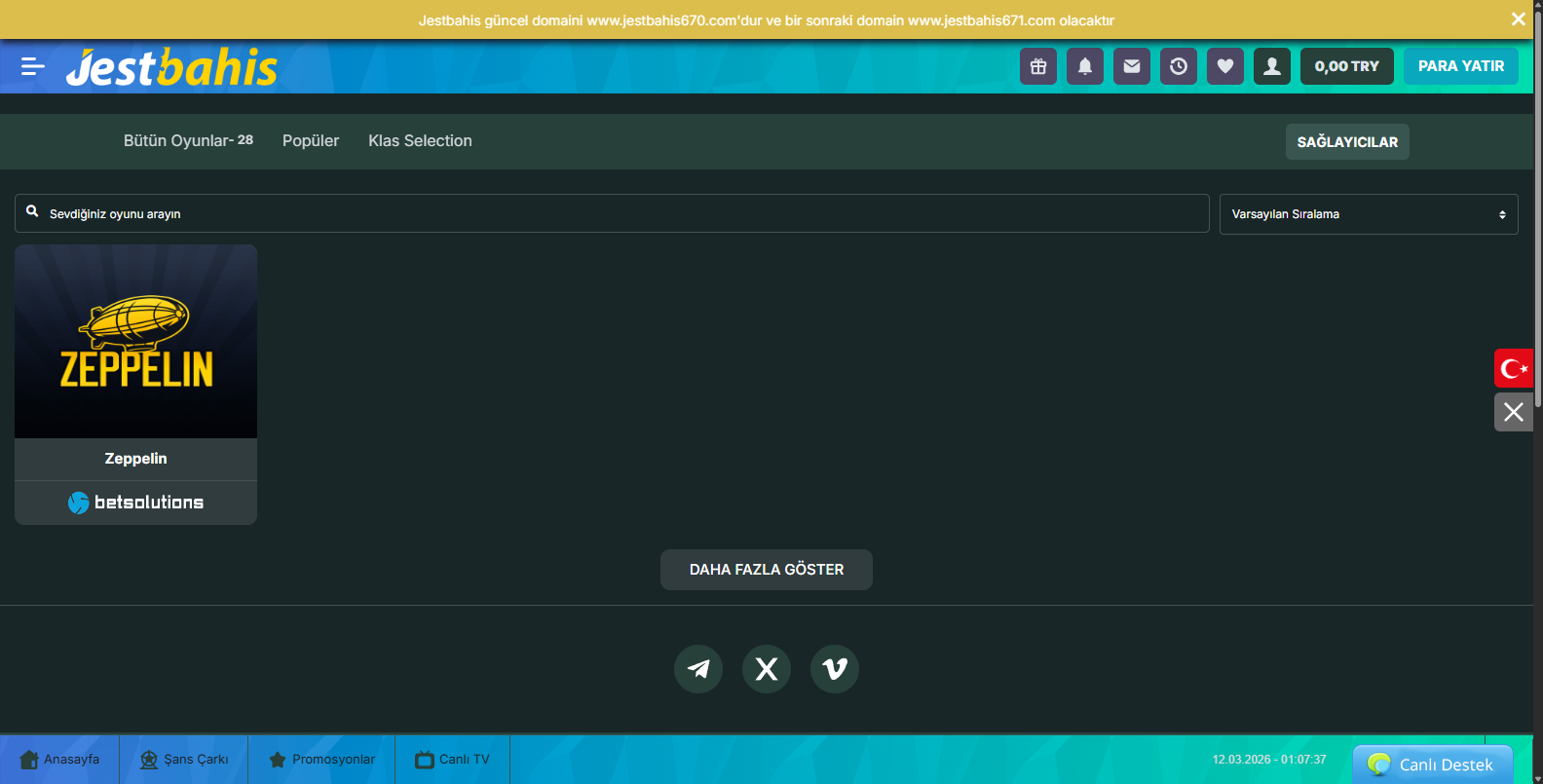Open the gift bonuses icon
This screenshot has width=1543, height=784.
tap(1038, 66)
